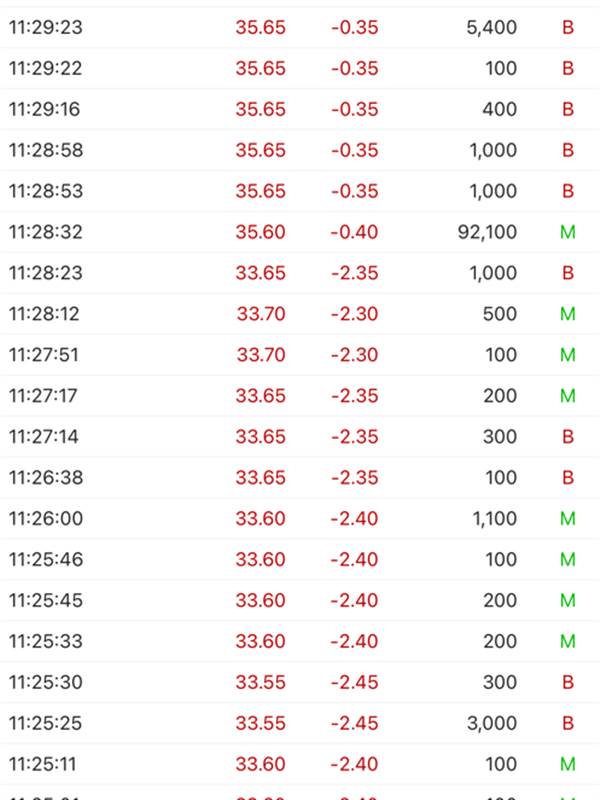Image resolution: width=600 pixels, height=800 pixels.
Task: Click the M marker for 11:26:00
Action: click(568, 518)
